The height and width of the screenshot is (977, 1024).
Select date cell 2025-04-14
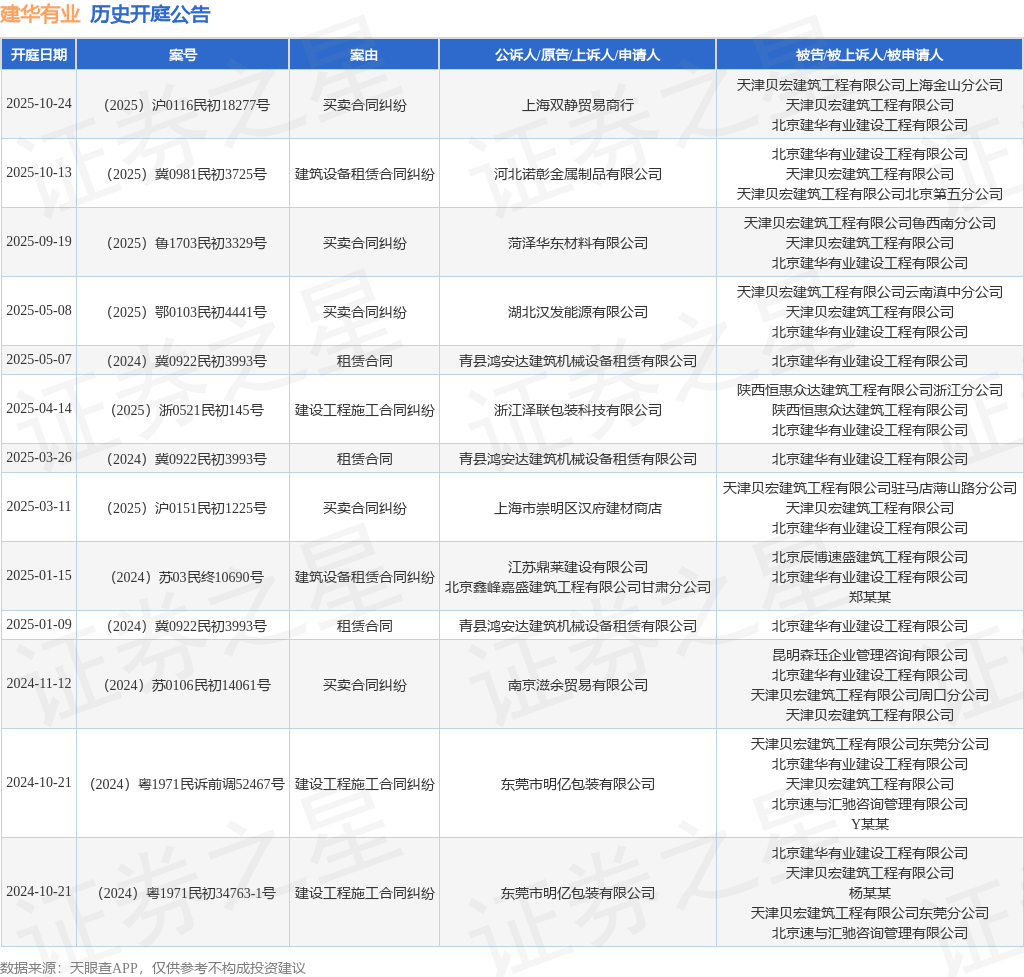point(39,409)
